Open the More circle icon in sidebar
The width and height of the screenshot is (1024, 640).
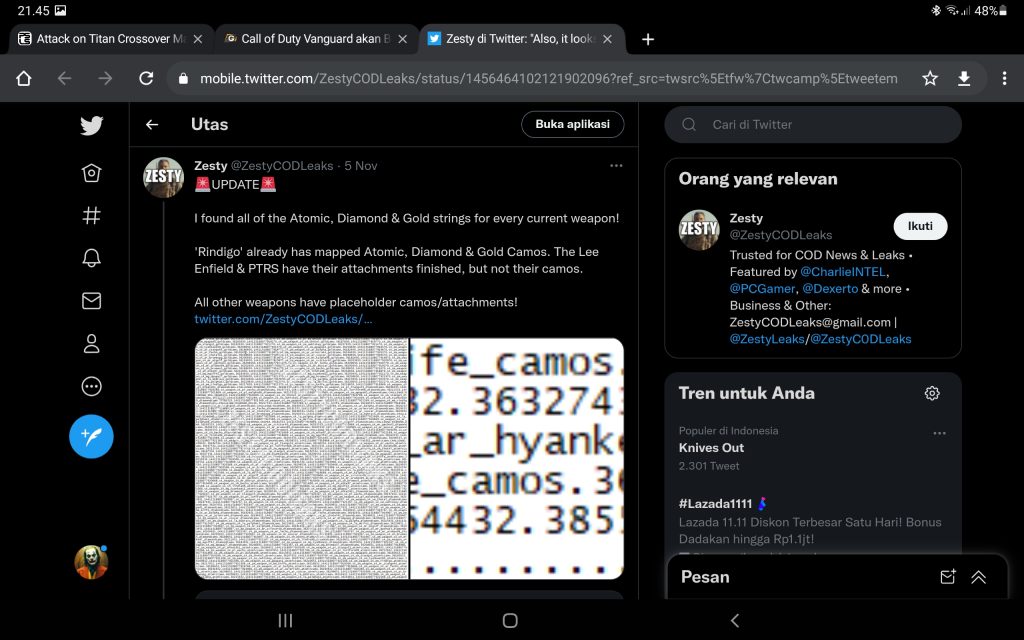91,387
